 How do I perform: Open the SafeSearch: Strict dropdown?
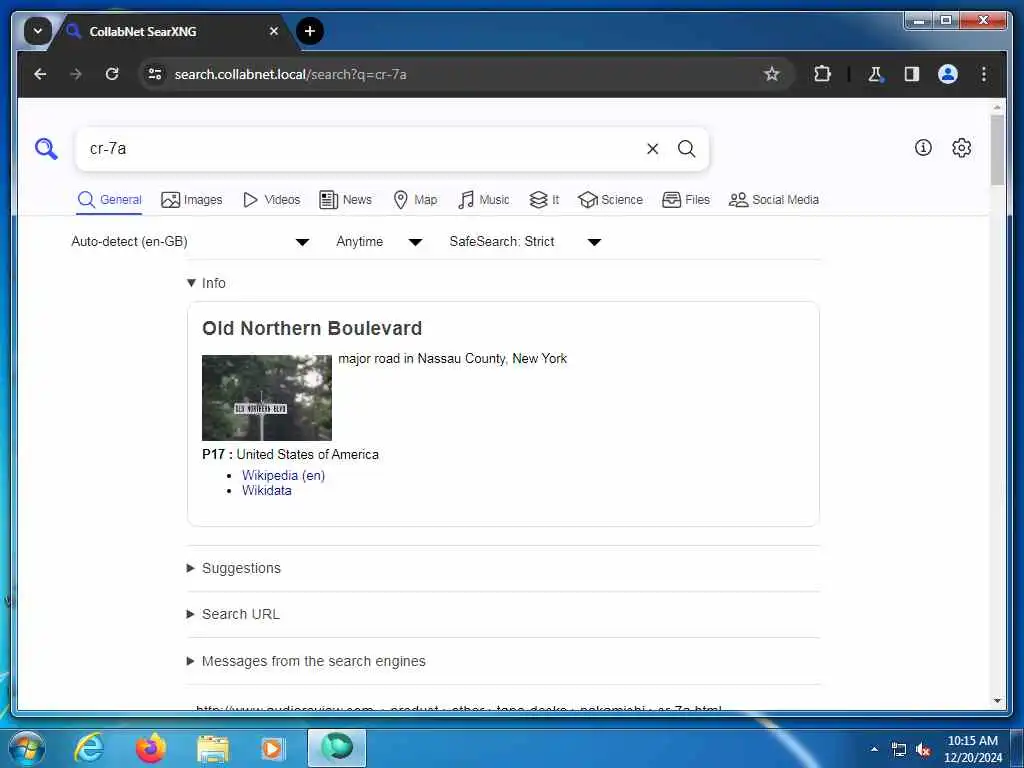click(525, 242)
